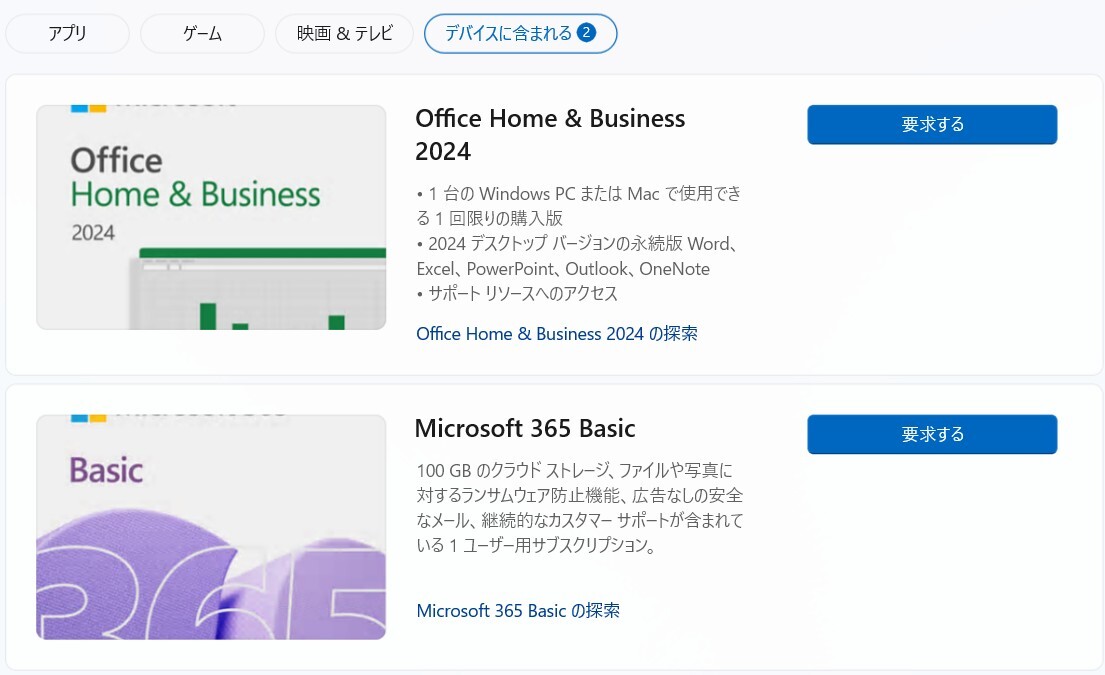The image size is (1105, 675).
Task: Click the Office Home & Business product thumbnail
Action: 211,217
